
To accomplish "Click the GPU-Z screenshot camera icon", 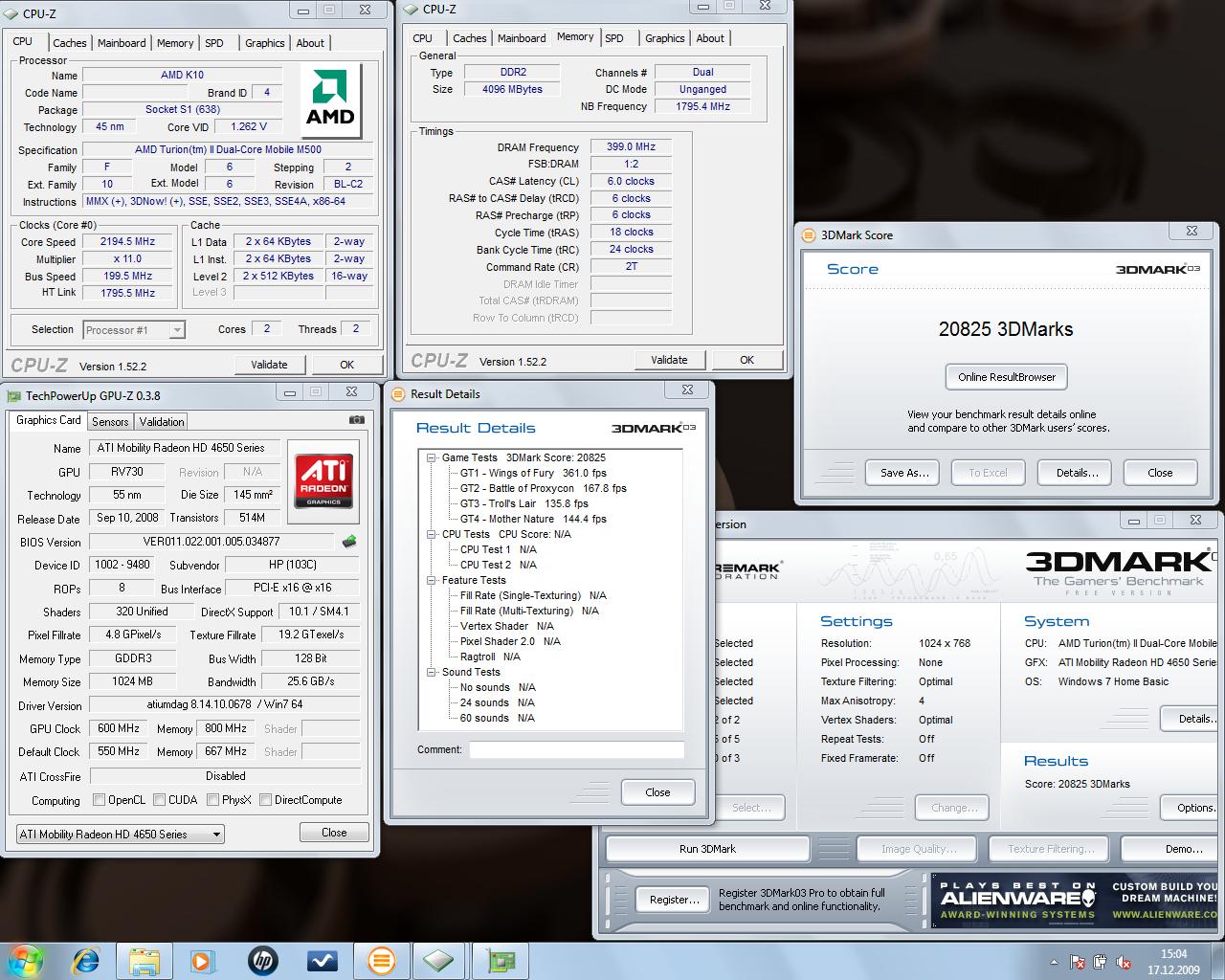I will (x=356, y=420).
